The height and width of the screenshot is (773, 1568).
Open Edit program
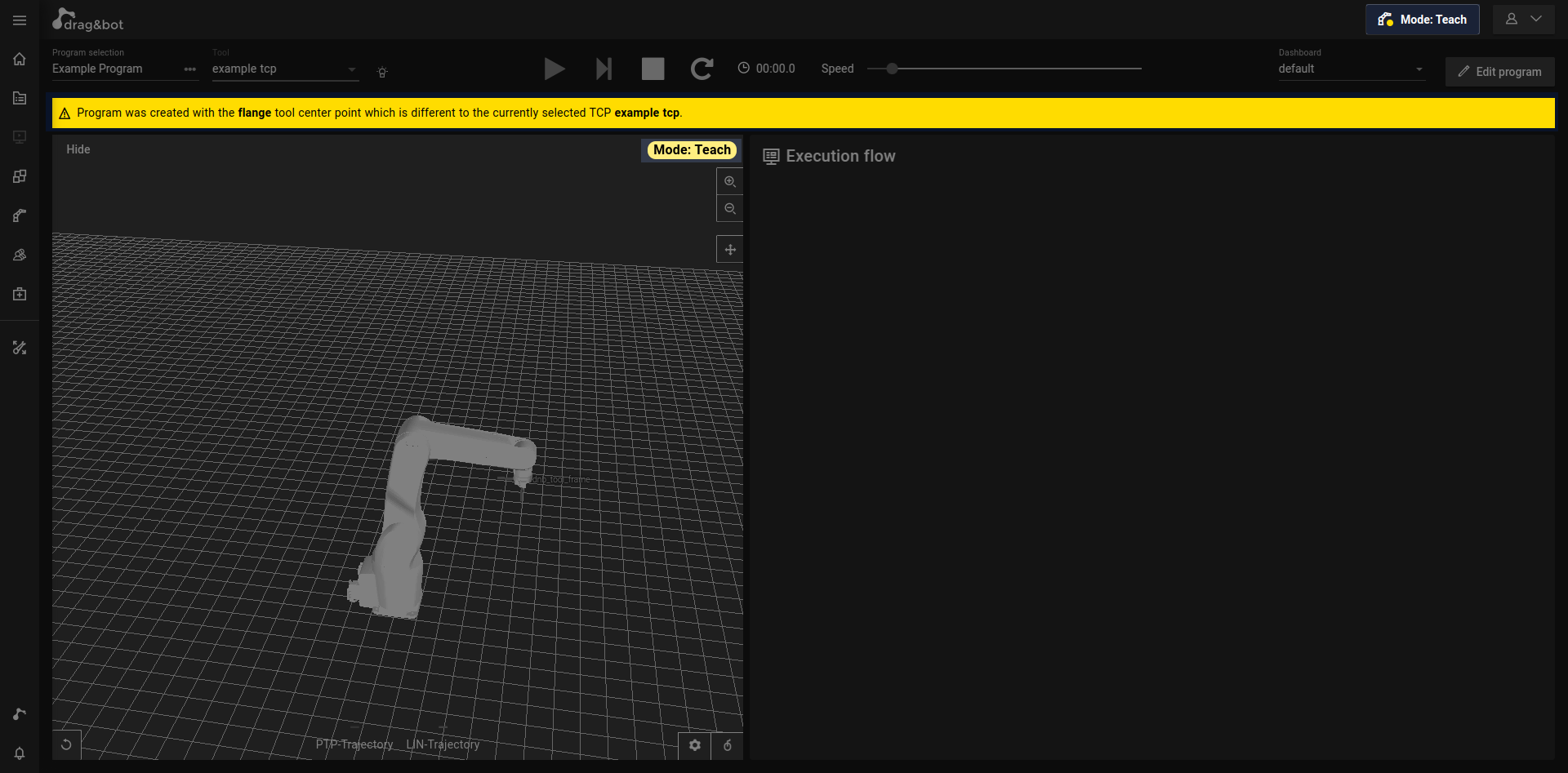tap(1499, 72)
